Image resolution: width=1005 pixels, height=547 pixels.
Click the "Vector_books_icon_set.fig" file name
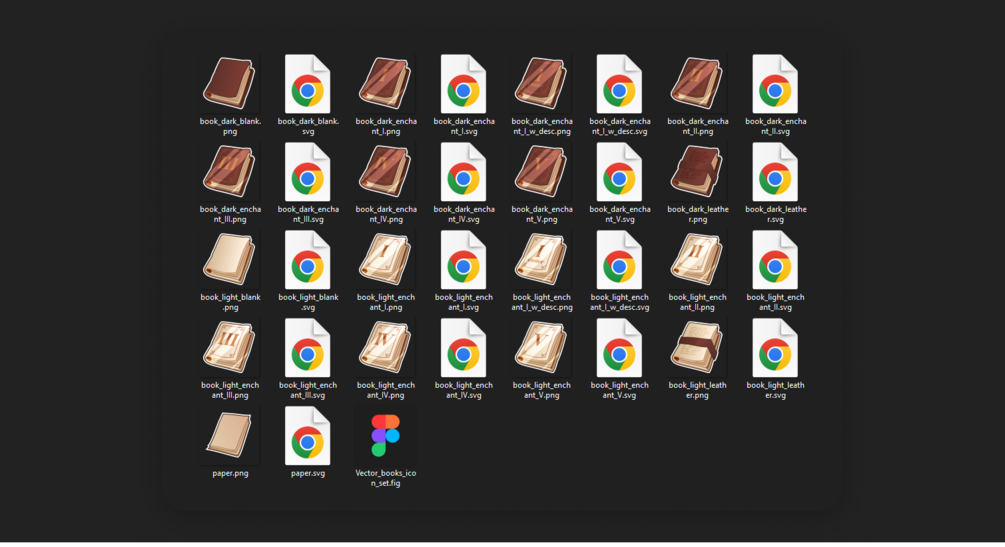[x=386, y=478]
